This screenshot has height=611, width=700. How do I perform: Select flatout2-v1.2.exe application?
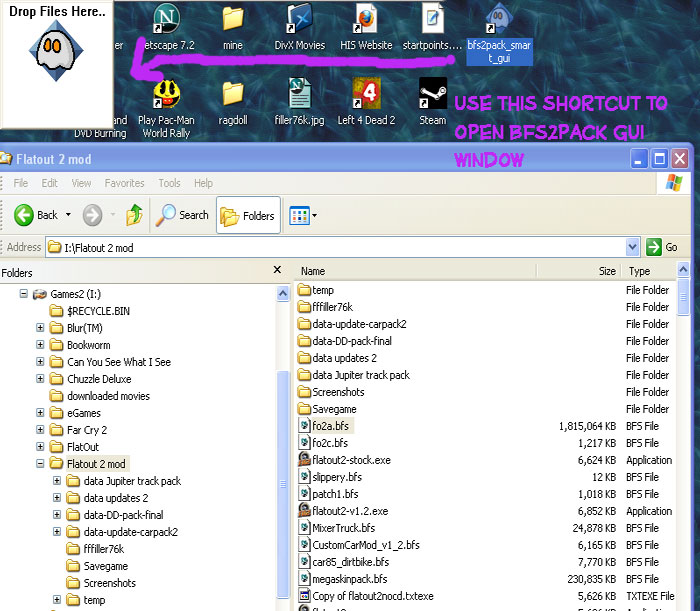[x=343, y=511]
